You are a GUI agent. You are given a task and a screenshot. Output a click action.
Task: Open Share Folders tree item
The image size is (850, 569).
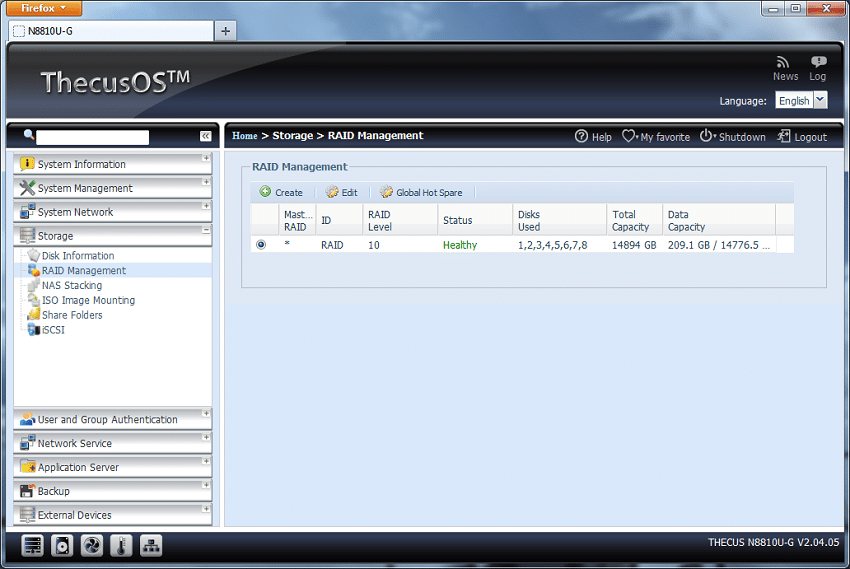[x=72, y=315]
